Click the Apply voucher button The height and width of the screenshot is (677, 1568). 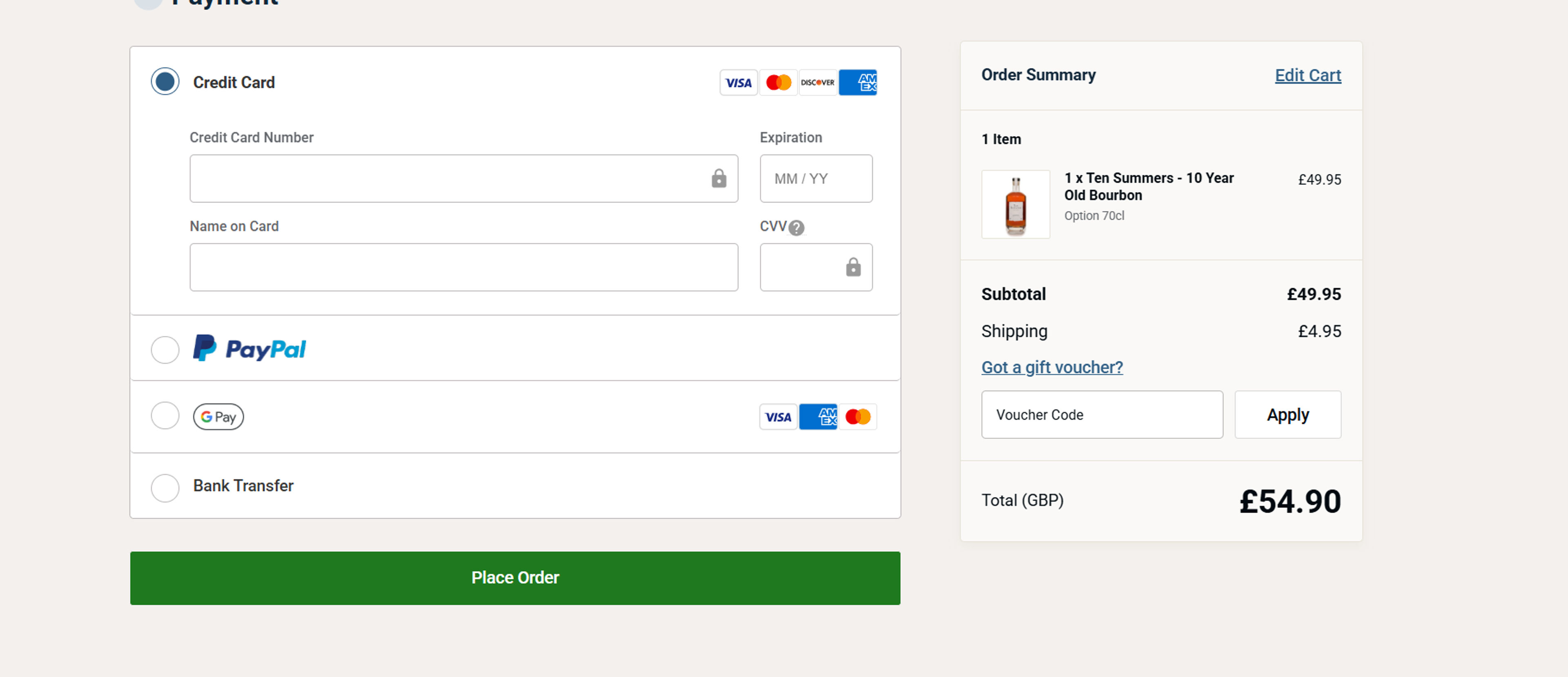click(x=1287, y=414)
